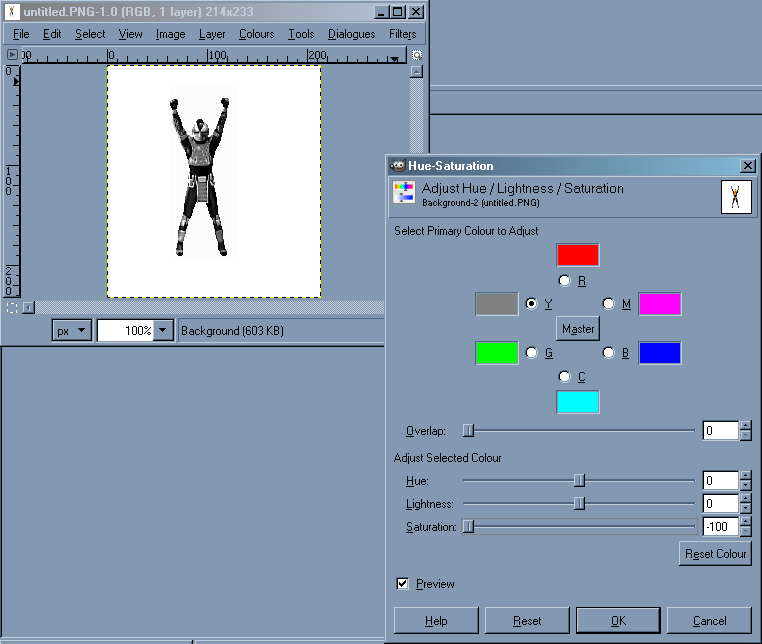
Task: Click the Saturation slider handle
Action: coord(468,526)
